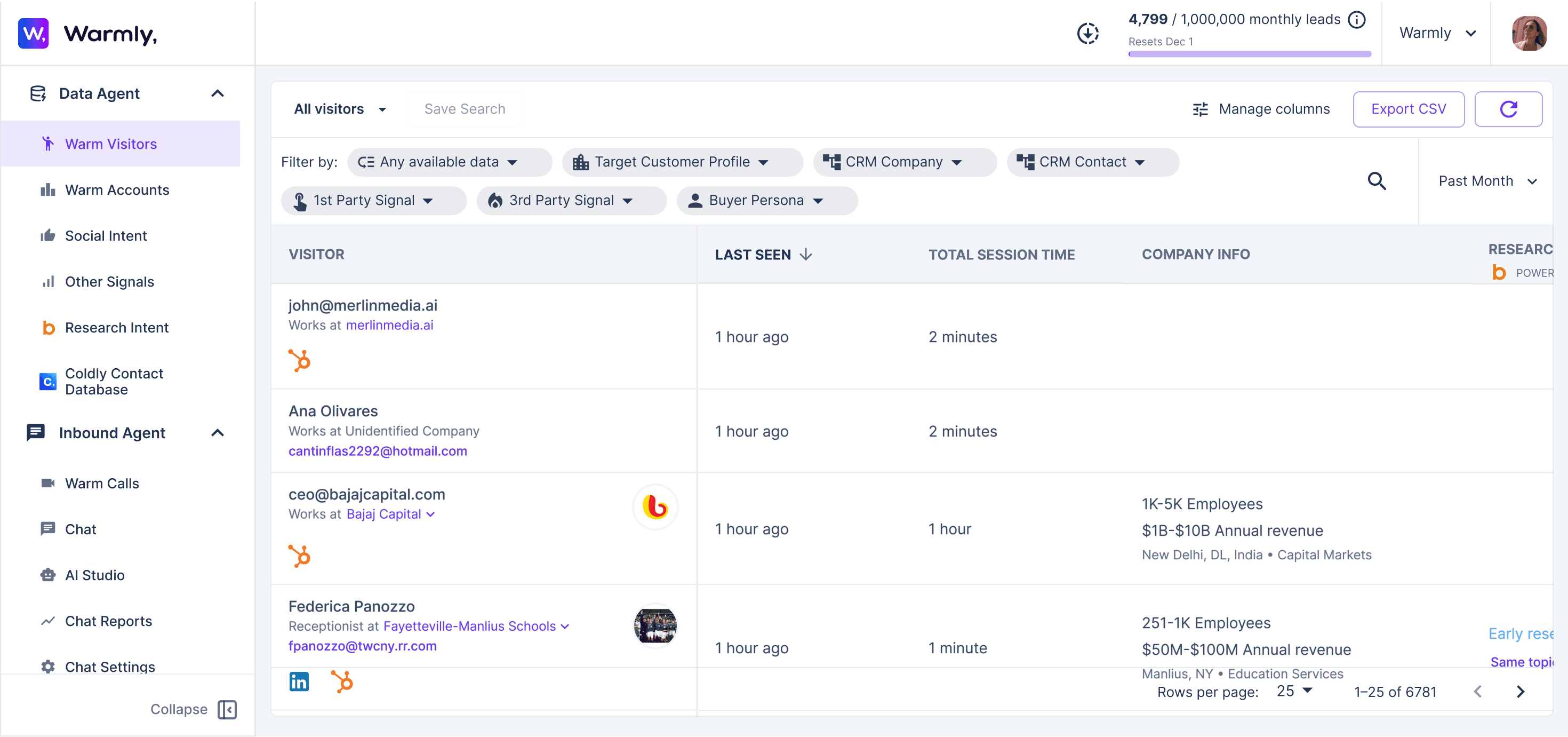Screen dimensions: 1568x737
Task: Expand the Bajaj Capital company dropdown
Action: coord(431,514)
